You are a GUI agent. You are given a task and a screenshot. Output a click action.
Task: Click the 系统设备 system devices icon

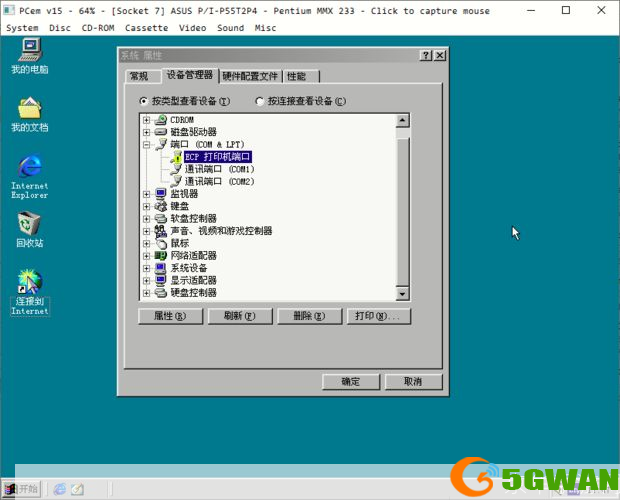click(x=161, y=268)
